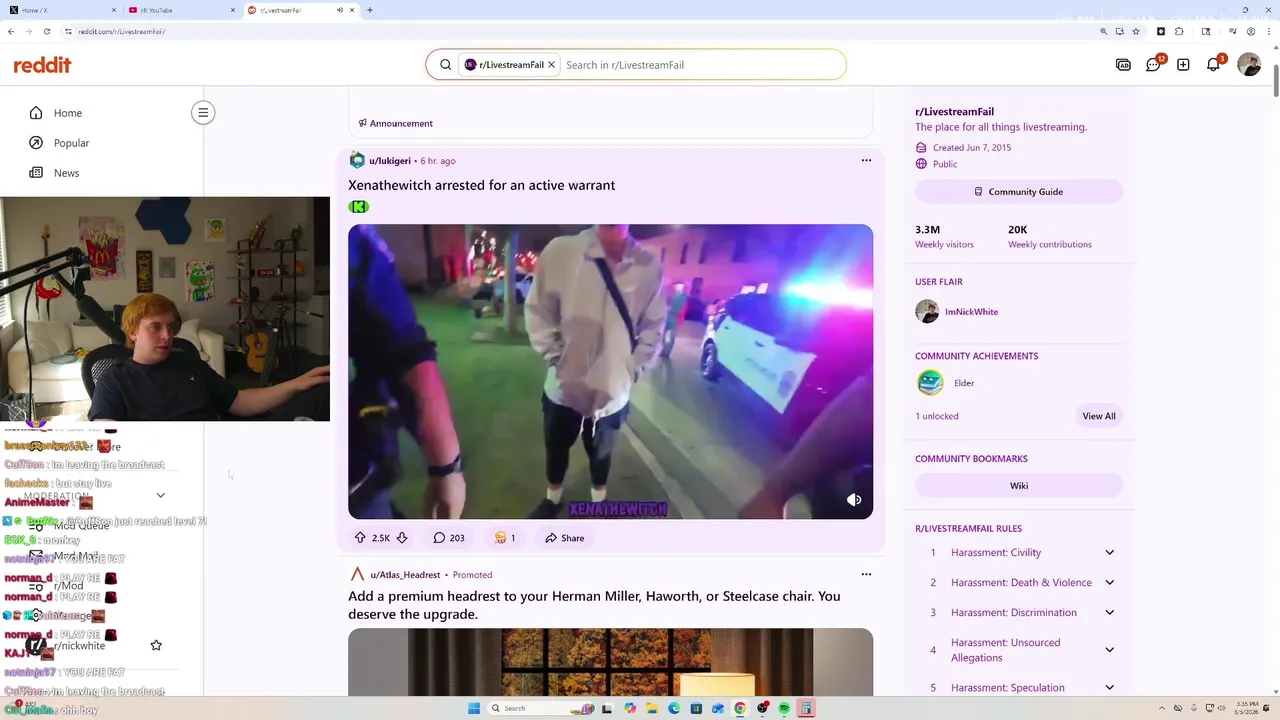Open File Explorer from taskbar
The width and height of the screenshot is (1280, 720).
pos(652,708)
